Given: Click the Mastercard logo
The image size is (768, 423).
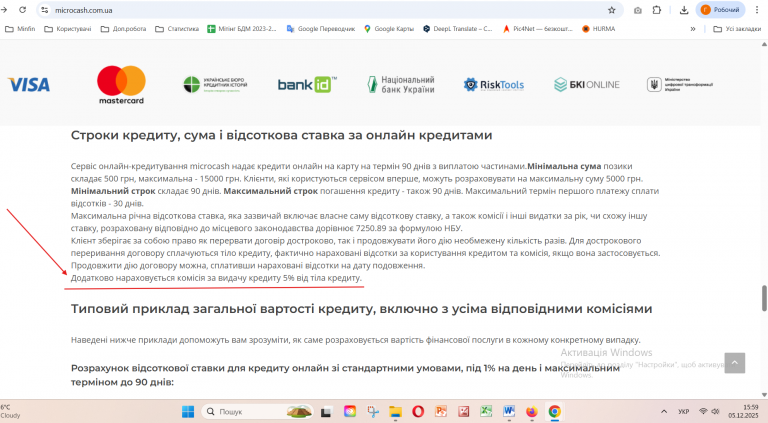Looking at the screenshot, I should pos(121,85).
